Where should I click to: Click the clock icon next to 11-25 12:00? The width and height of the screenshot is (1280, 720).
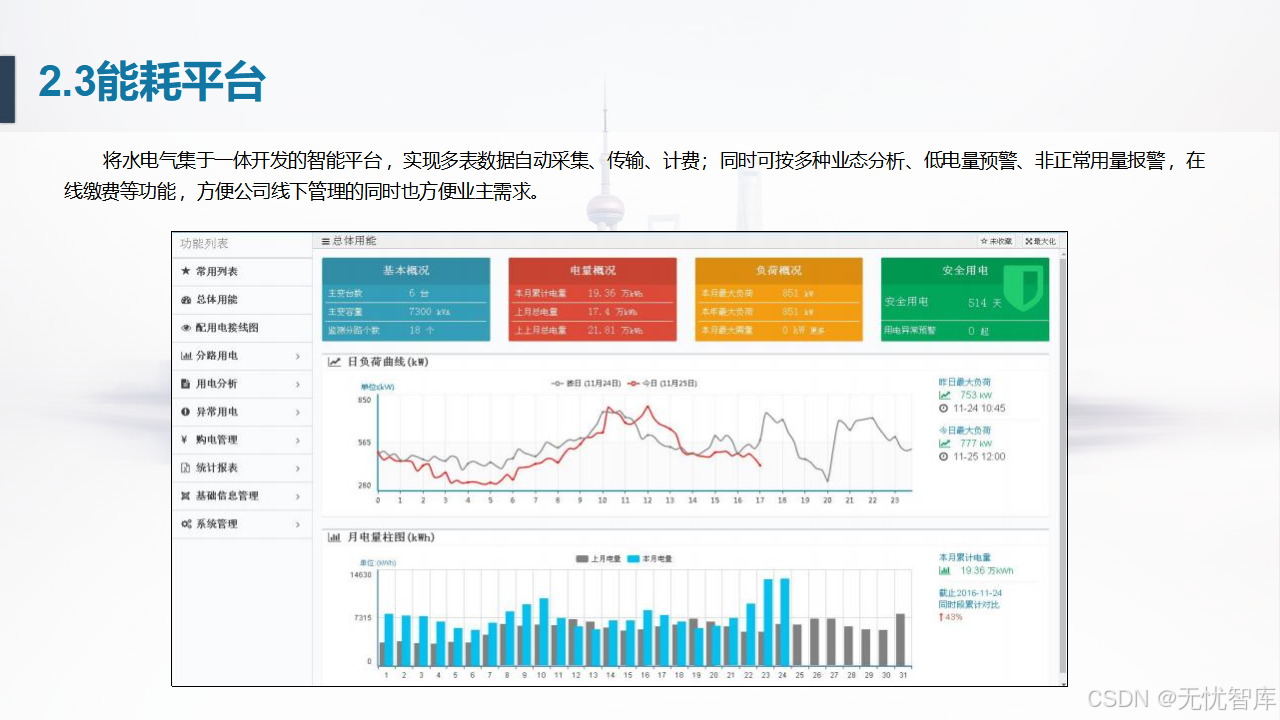[944, 457]
